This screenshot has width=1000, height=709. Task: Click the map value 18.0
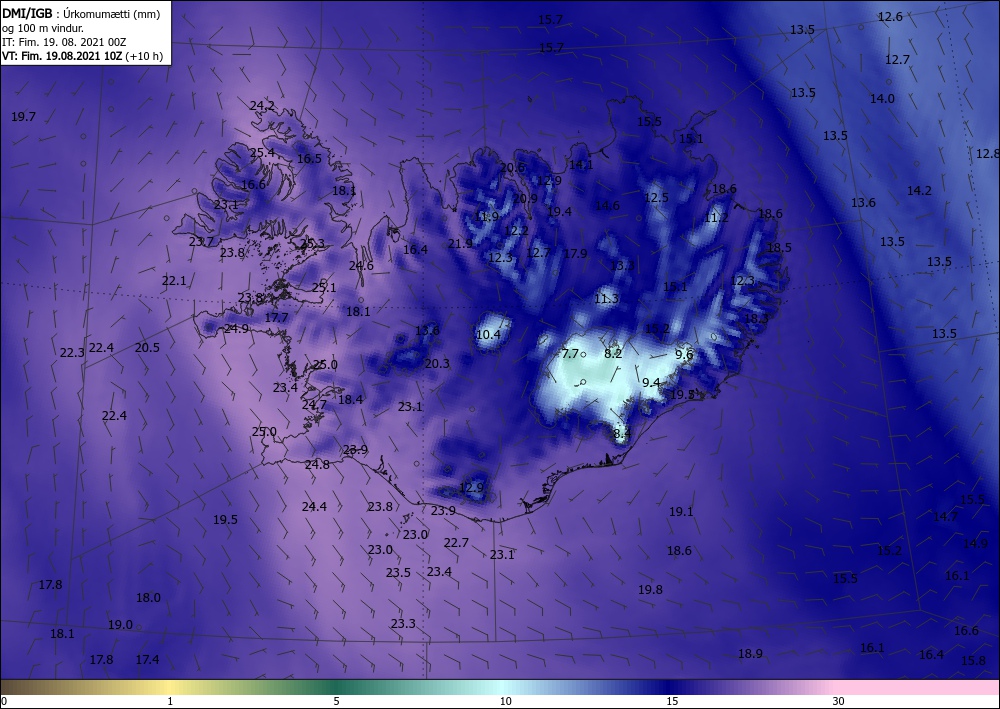pyautogui.click(x=149, y=597)
